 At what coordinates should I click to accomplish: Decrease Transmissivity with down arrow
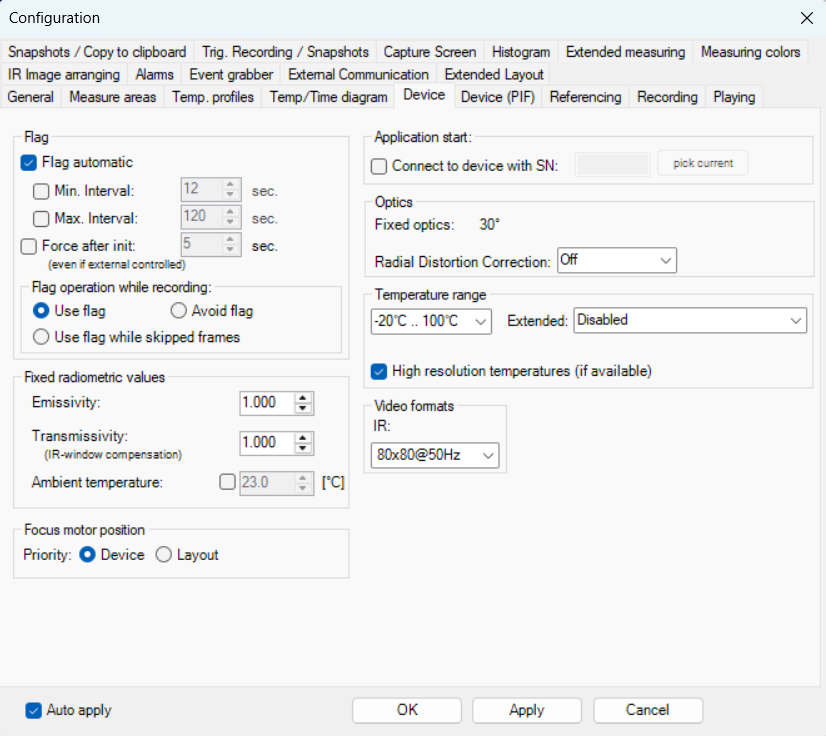point(303,448)
